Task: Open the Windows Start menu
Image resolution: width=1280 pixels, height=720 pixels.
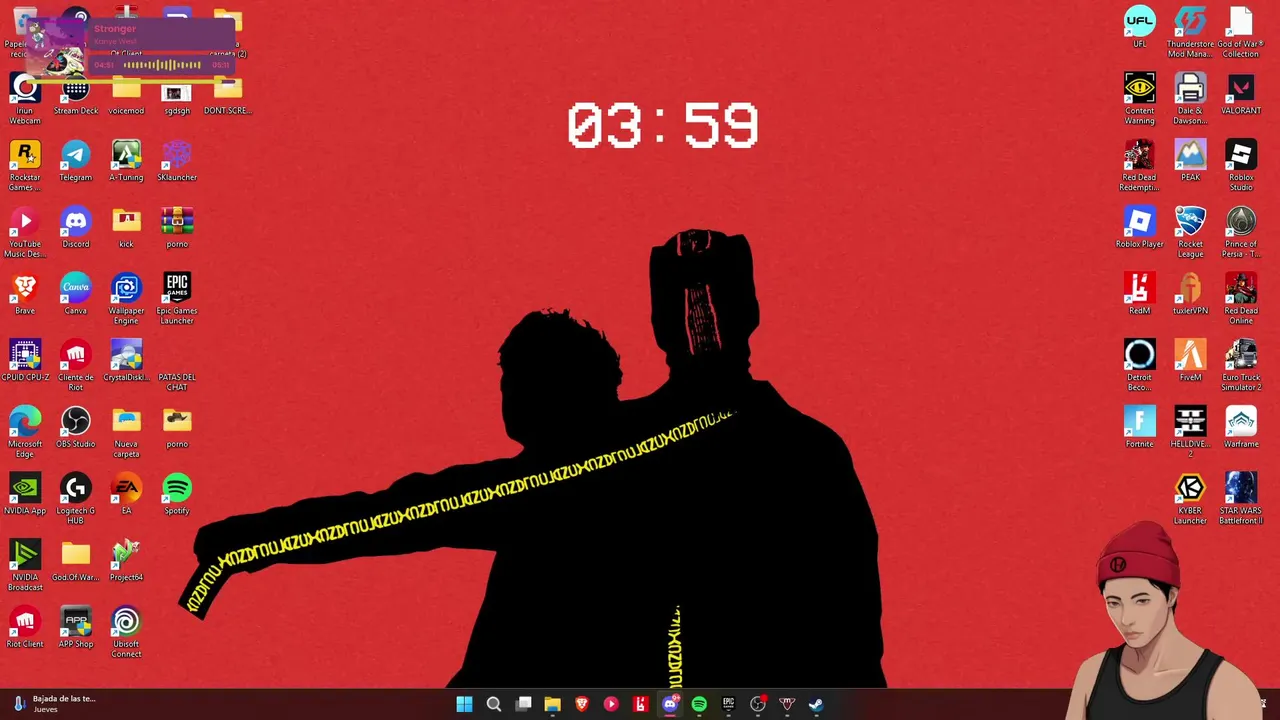Action: click(464, 704)
